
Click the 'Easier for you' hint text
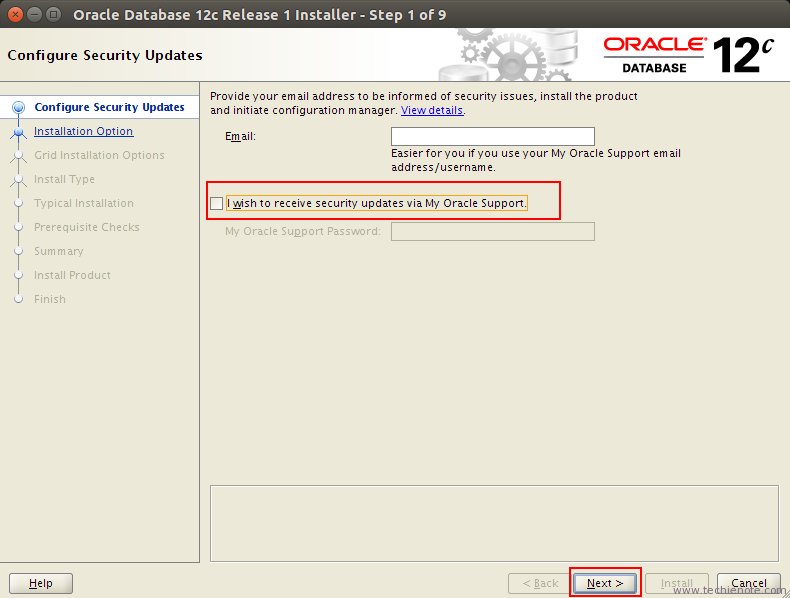point(536,160)
